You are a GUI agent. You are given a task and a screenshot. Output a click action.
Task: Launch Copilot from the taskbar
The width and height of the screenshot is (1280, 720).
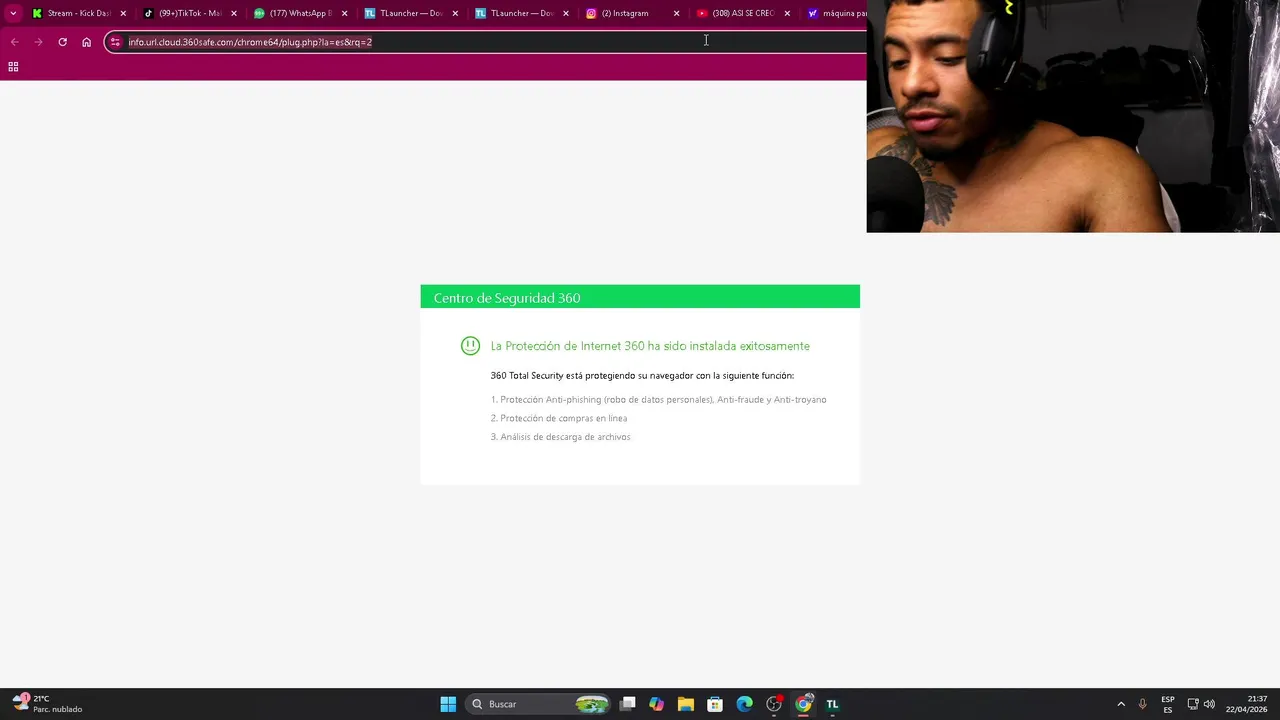point(656,704)
